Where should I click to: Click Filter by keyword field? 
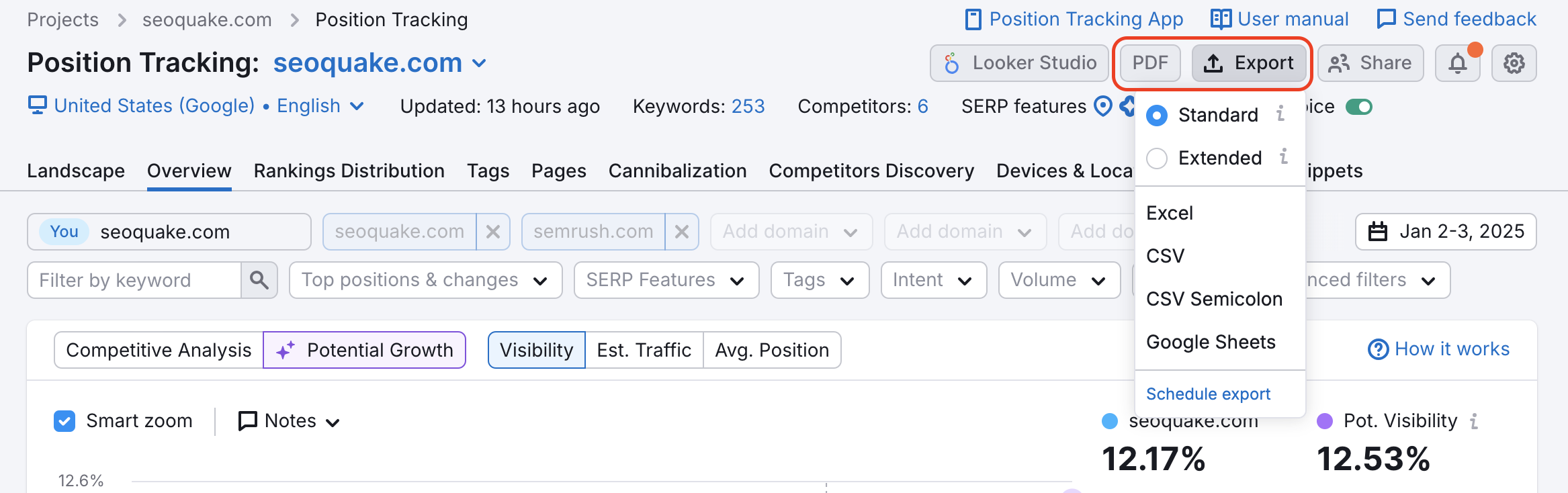(x=134, y=280)
